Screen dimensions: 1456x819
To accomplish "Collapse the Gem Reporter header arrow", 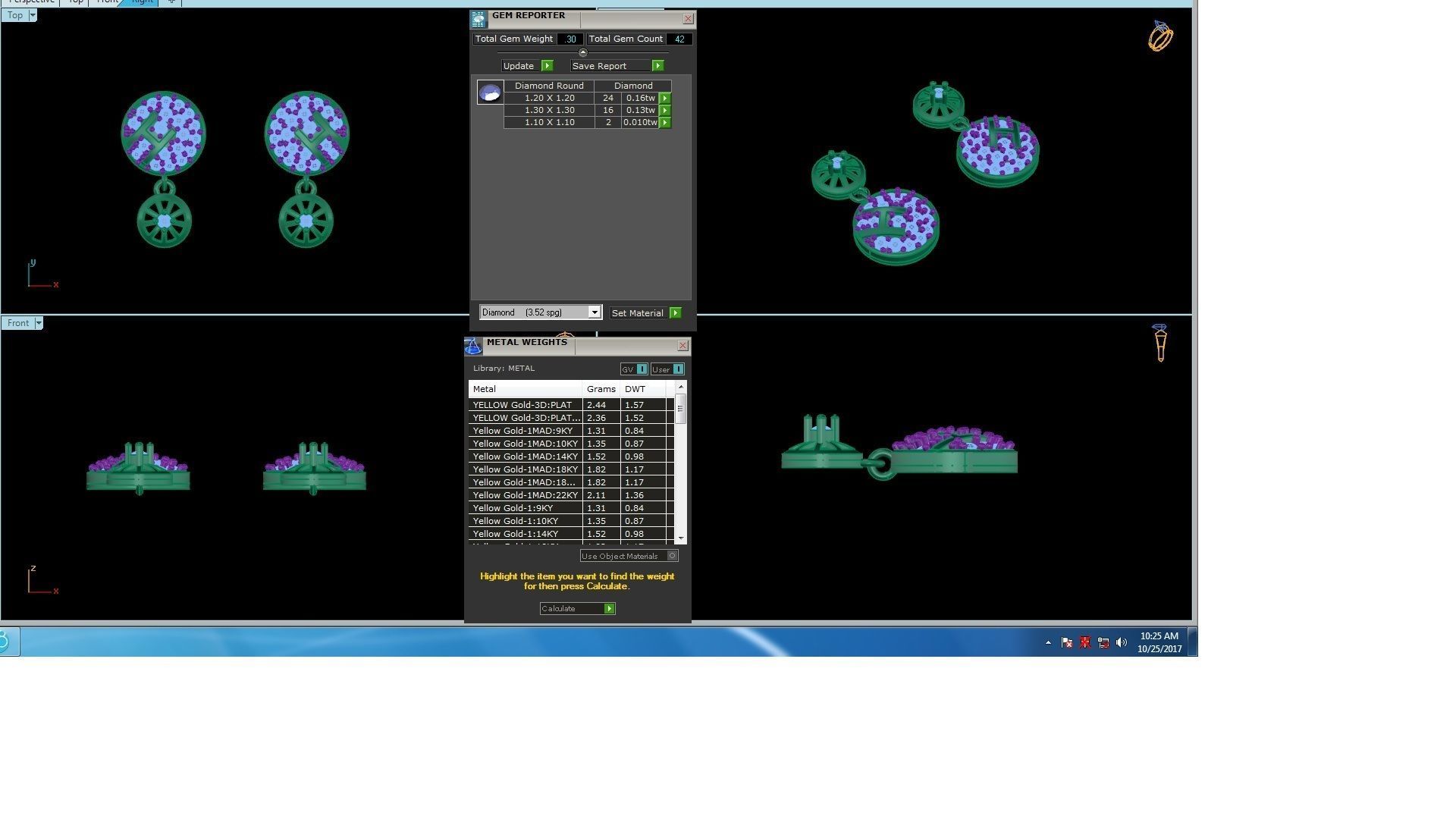I will 582,52.
